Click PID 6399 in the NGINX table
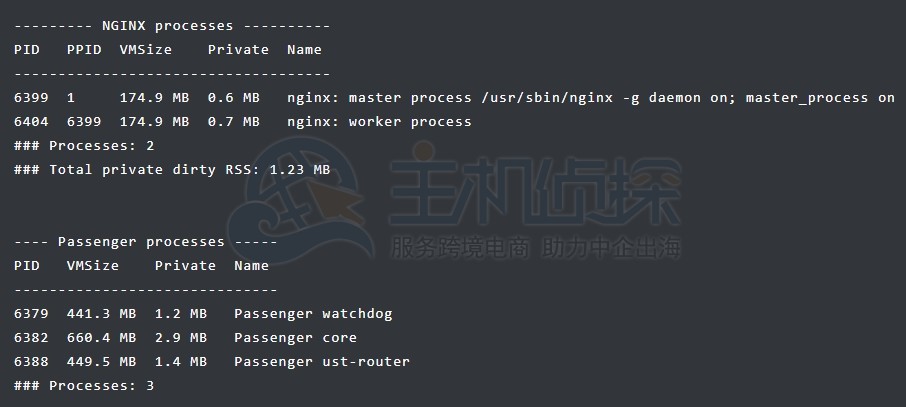Screen dimensions: 906x407 point(31,98)
